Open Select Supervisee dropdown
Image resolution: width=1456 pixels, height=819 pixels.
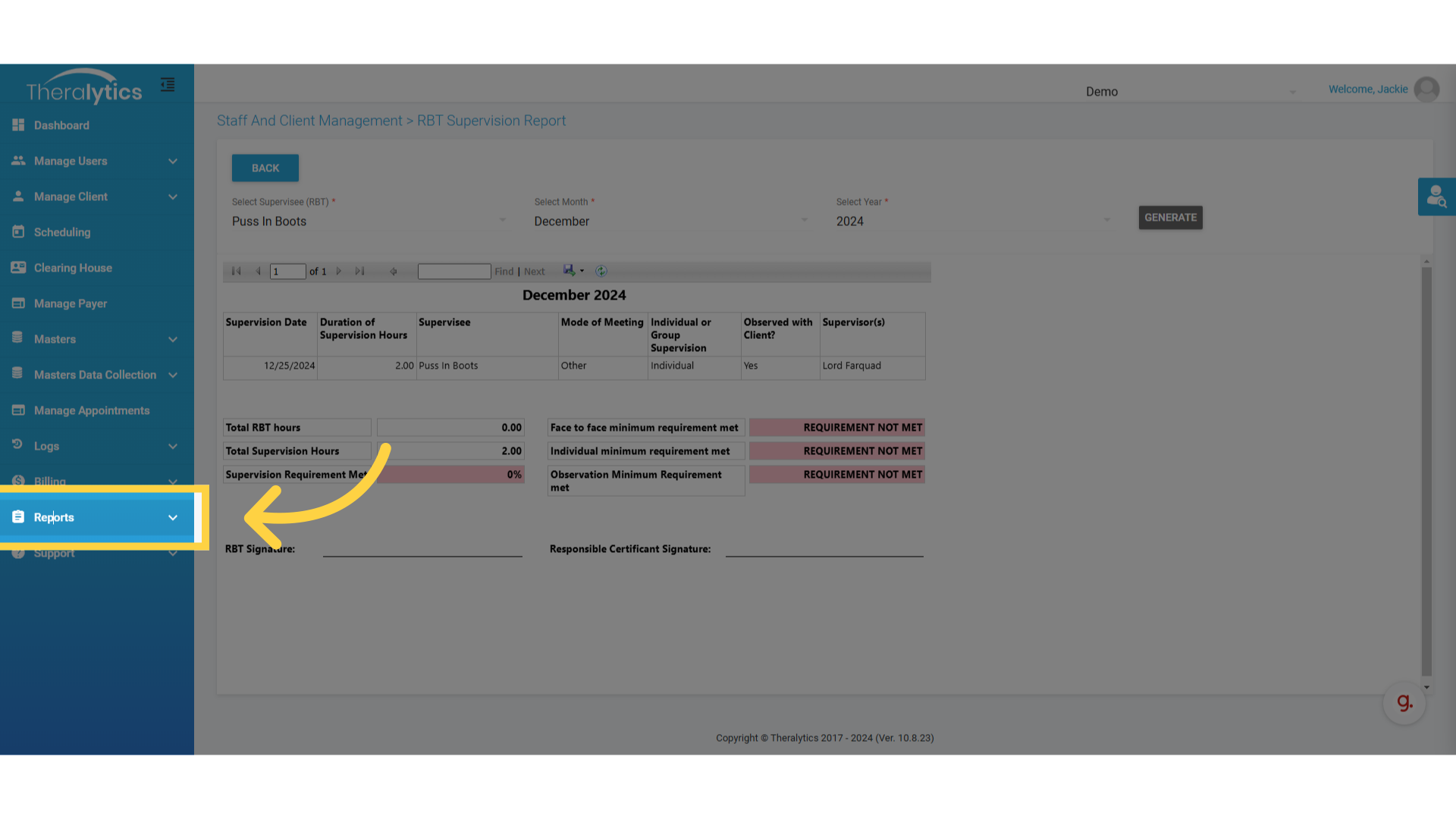pos(369,221)
